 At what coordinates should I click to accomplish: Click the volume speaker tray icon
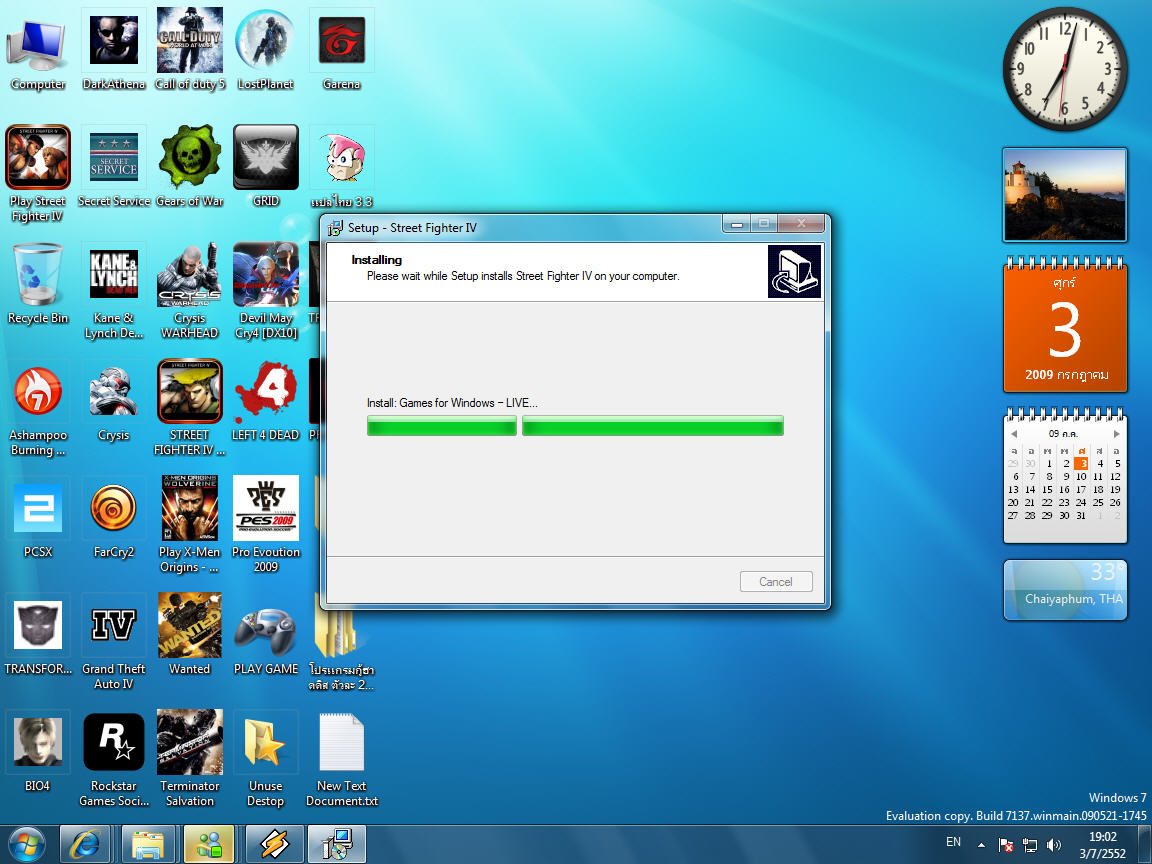click(1054, 845)
